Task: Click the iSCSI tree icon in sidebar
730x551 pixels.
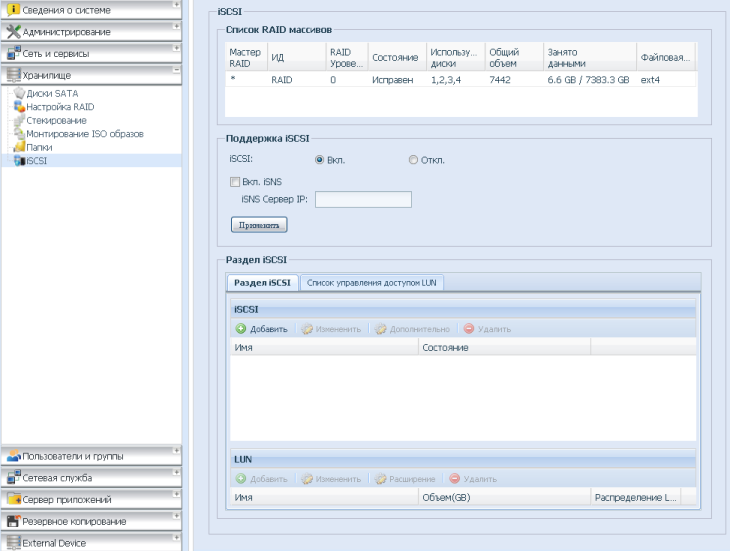Action: tap(20, 161)
